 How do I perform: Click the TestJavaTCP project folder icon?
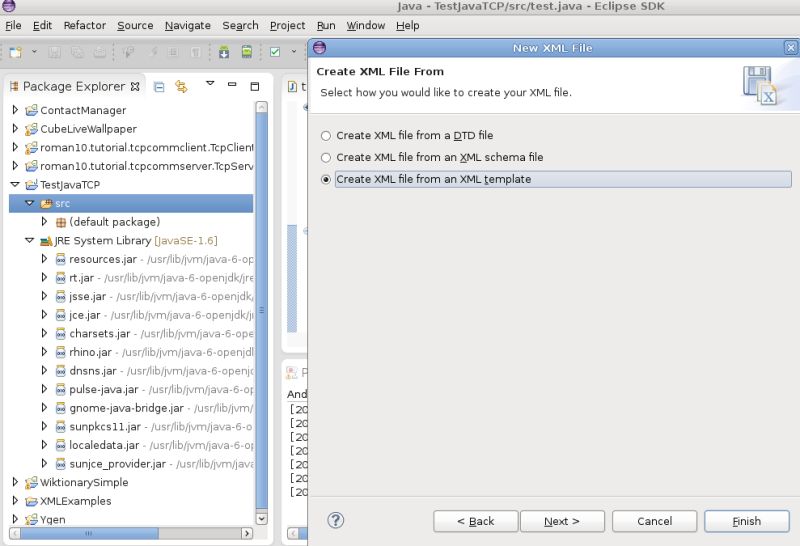click(x=32, y=185)
